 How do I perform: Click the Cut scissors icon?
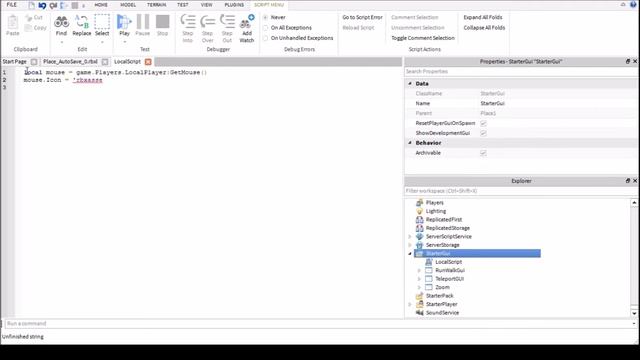tap(29, 18)
